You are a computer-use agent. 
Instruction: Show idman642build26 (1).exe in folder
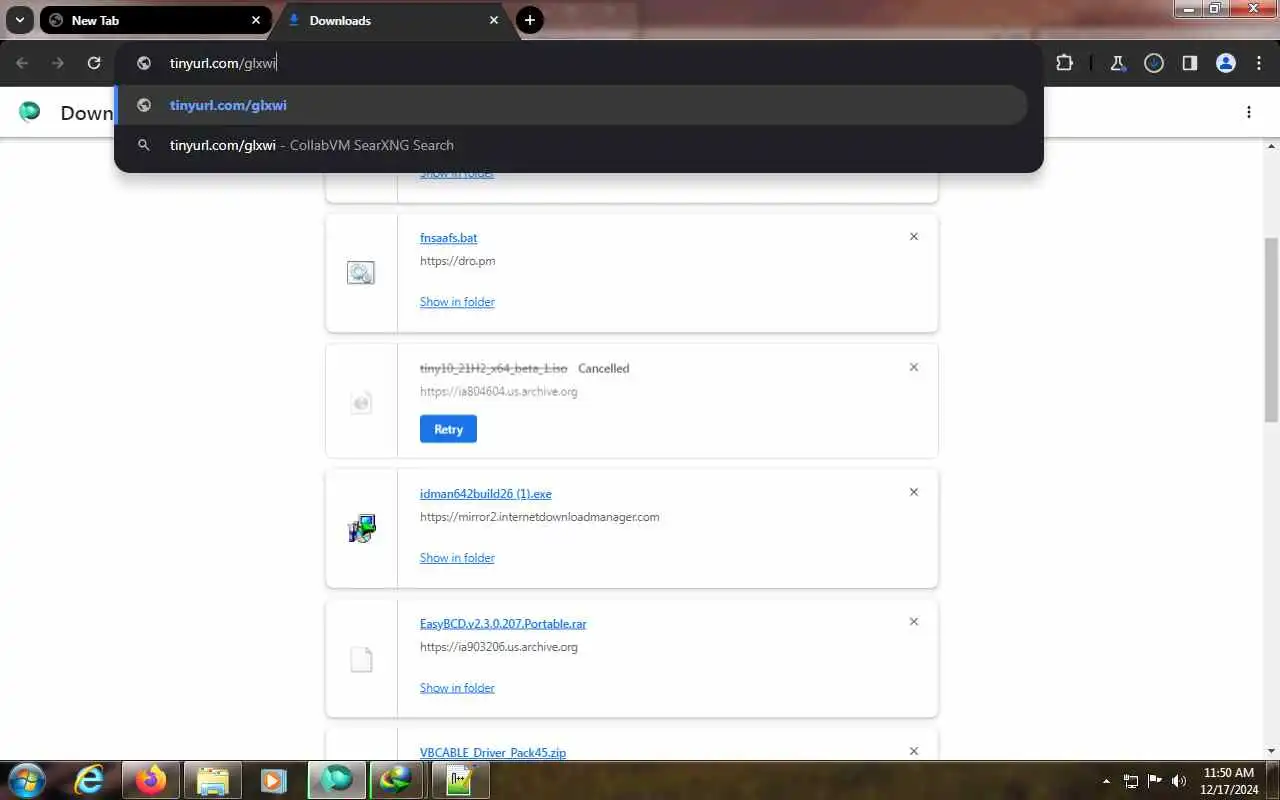(457, 558)
